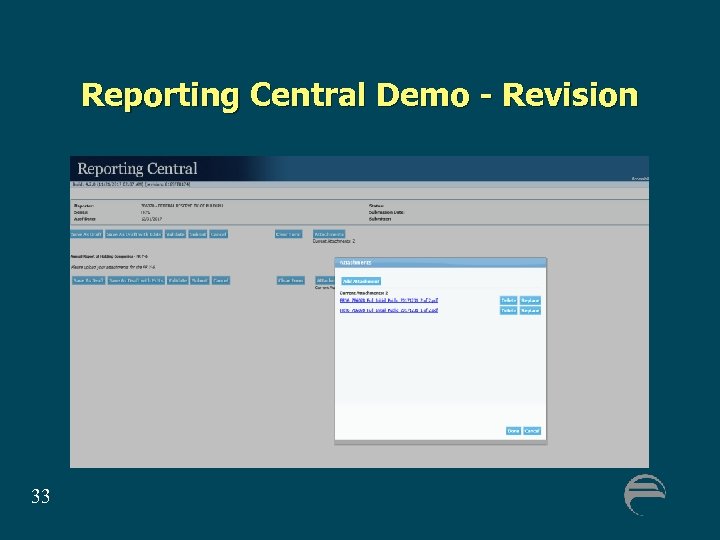This screenshot has width=720, height=540.
Task: Click Submit in the lower button row
Action: tap(200, 281)
